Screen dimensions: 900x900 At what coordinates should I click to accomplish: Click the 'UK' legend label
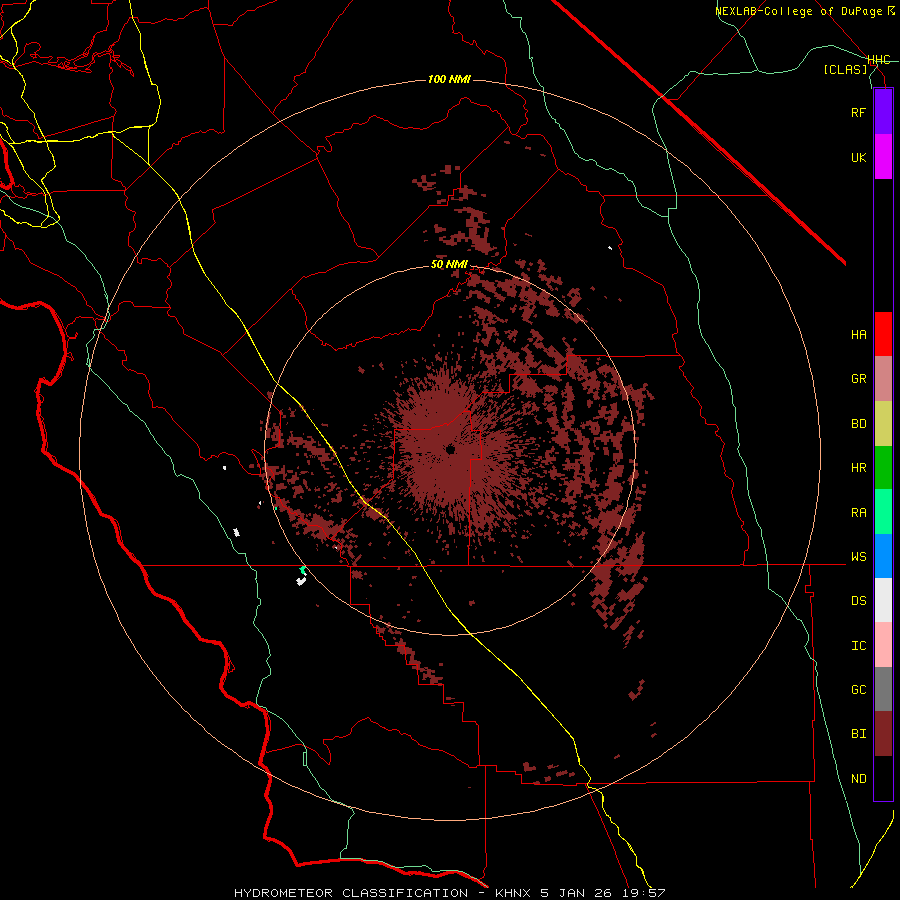858,157
